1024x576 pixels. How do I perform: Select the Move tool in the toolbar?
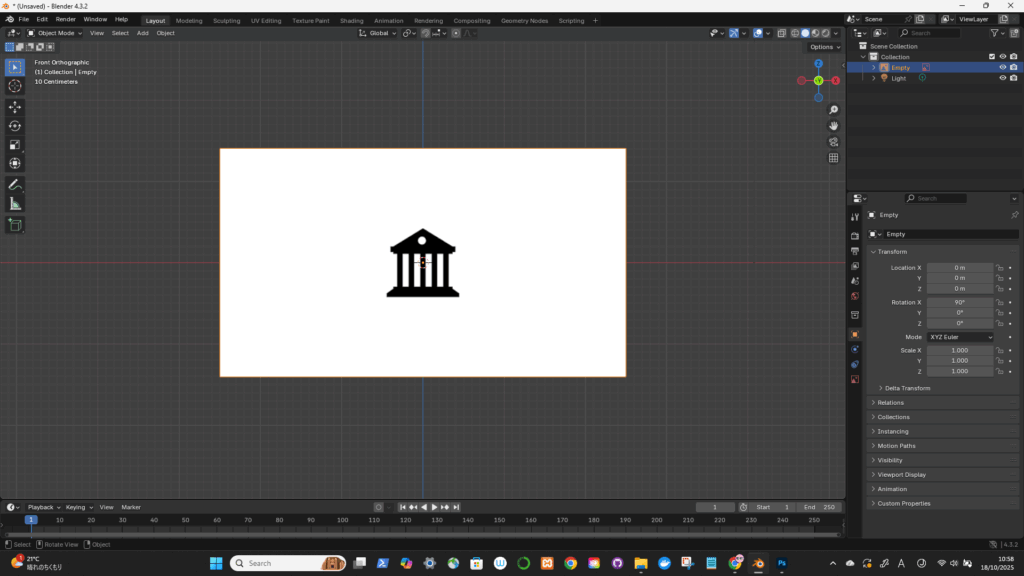pos(15,106)
